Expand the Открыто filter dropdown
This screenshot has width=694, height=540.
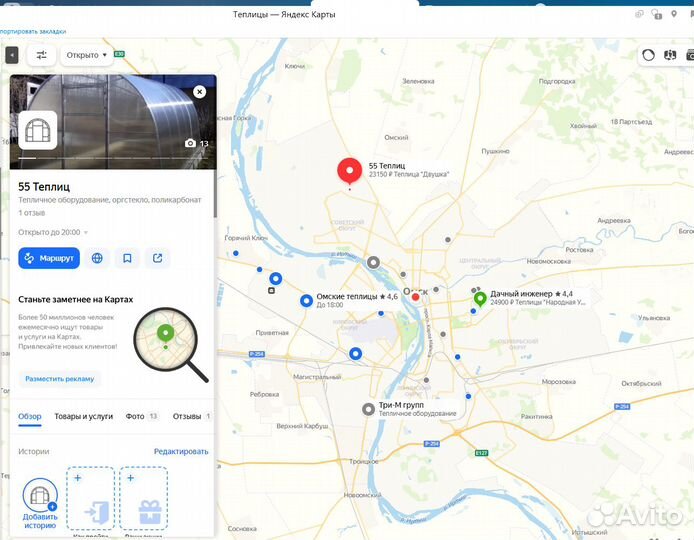coord(86,55)
